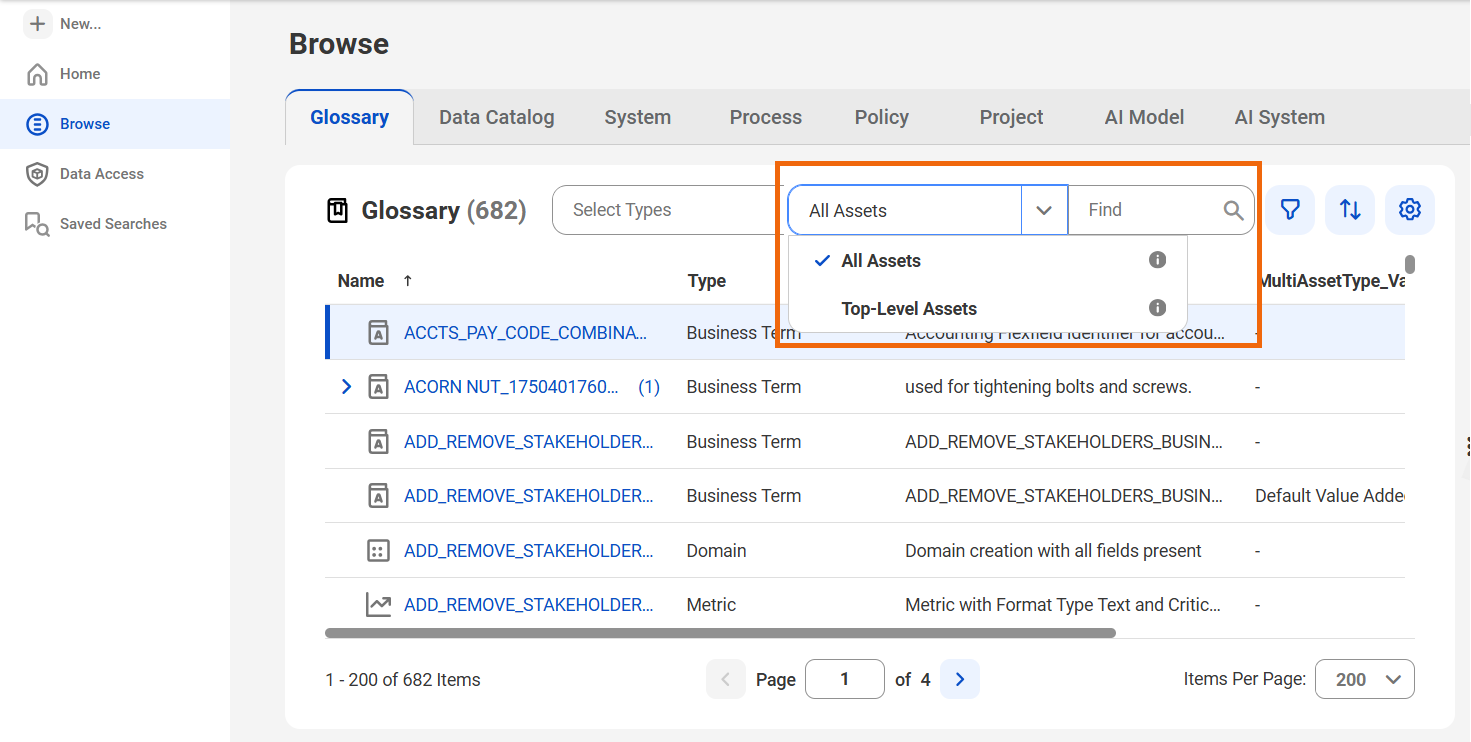The image size is (1471, 742).
Task: Switch to the Project tab
Action: (x=1011, y=117)
